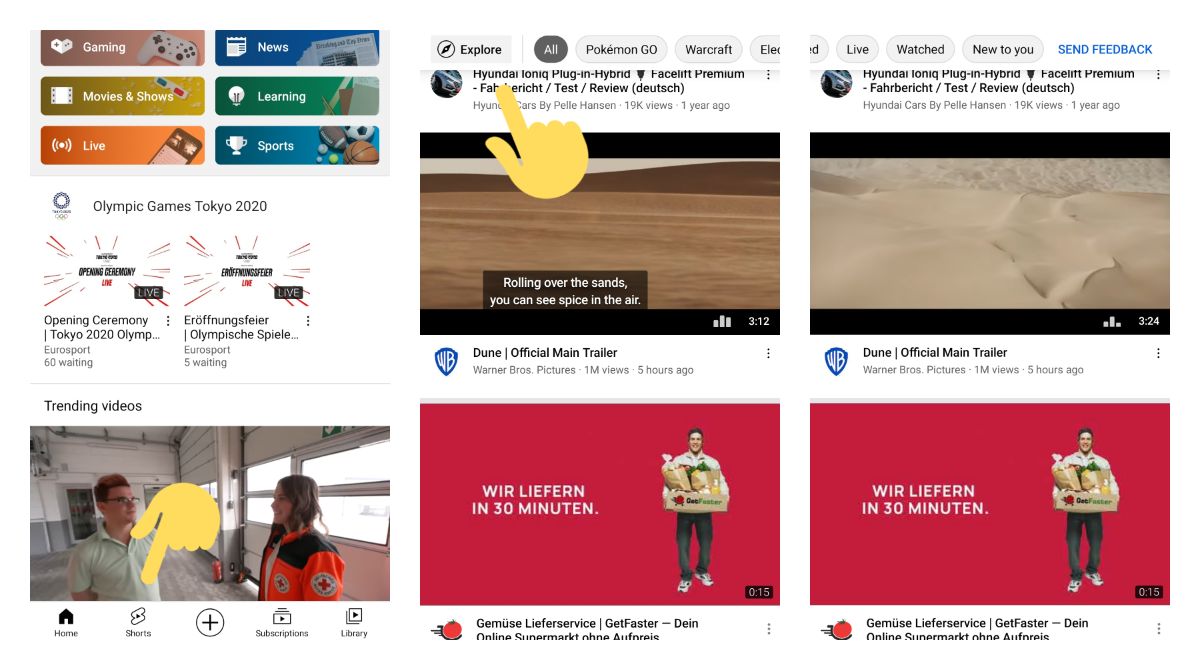Select the 'Opening Ceremony | Tokyo 2020' title
The height and width of the screenshot is (670, 1200).
pos(101,327)
